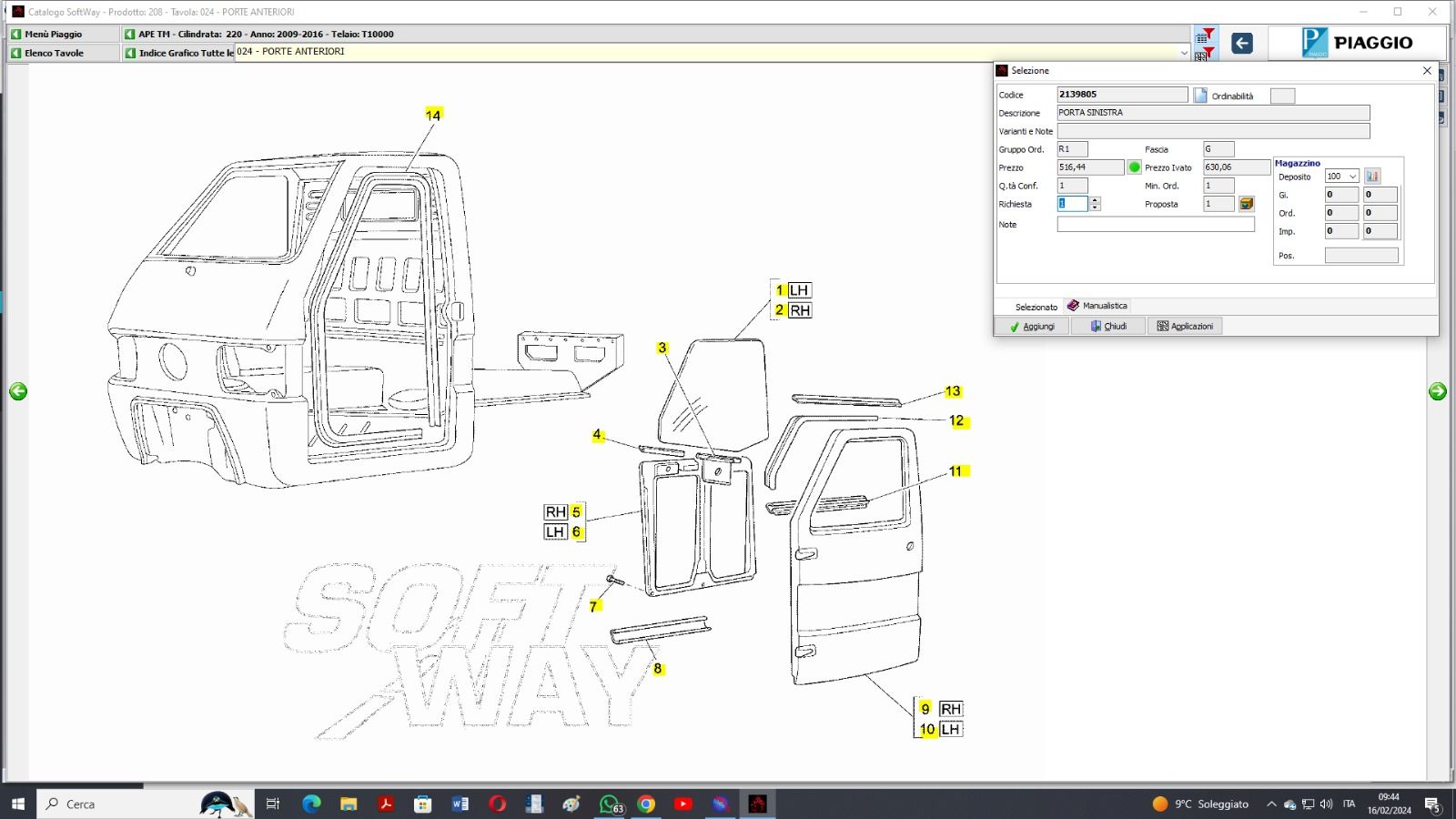Click the green price status indicator
Image resolution: width=1456 pixels, height=819 pixels.
pyautogui.click(x=1134, y=167)
